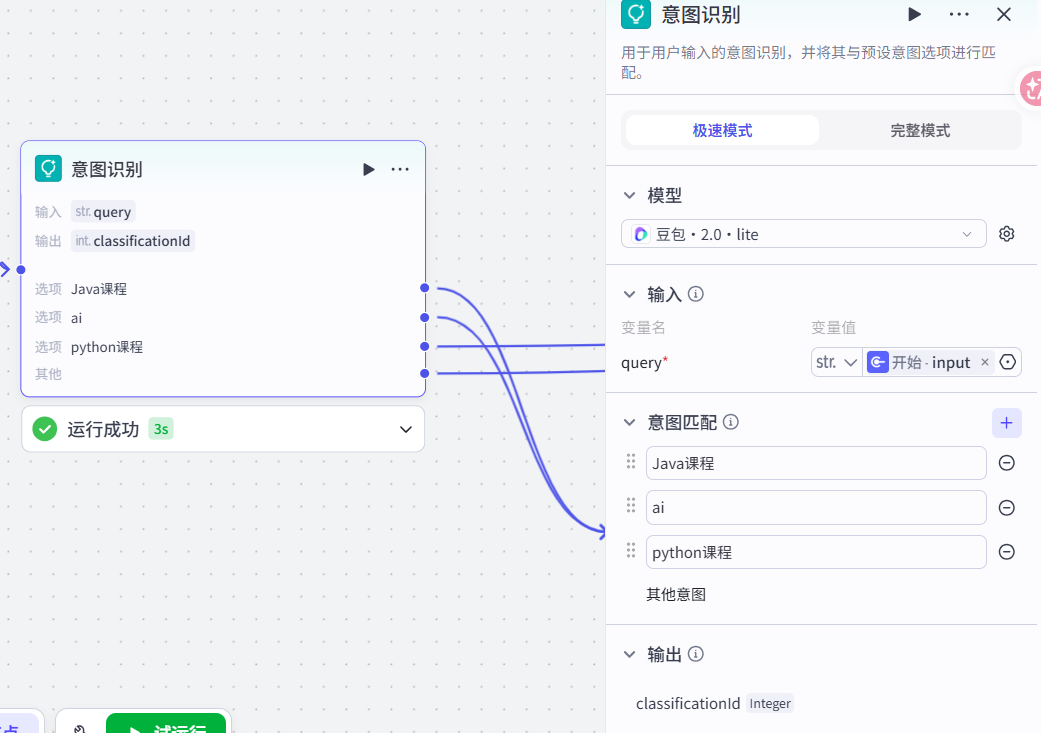The image size is (1041, 733).
Task: Click the Java课程 output port
Action: click(424, 287)
